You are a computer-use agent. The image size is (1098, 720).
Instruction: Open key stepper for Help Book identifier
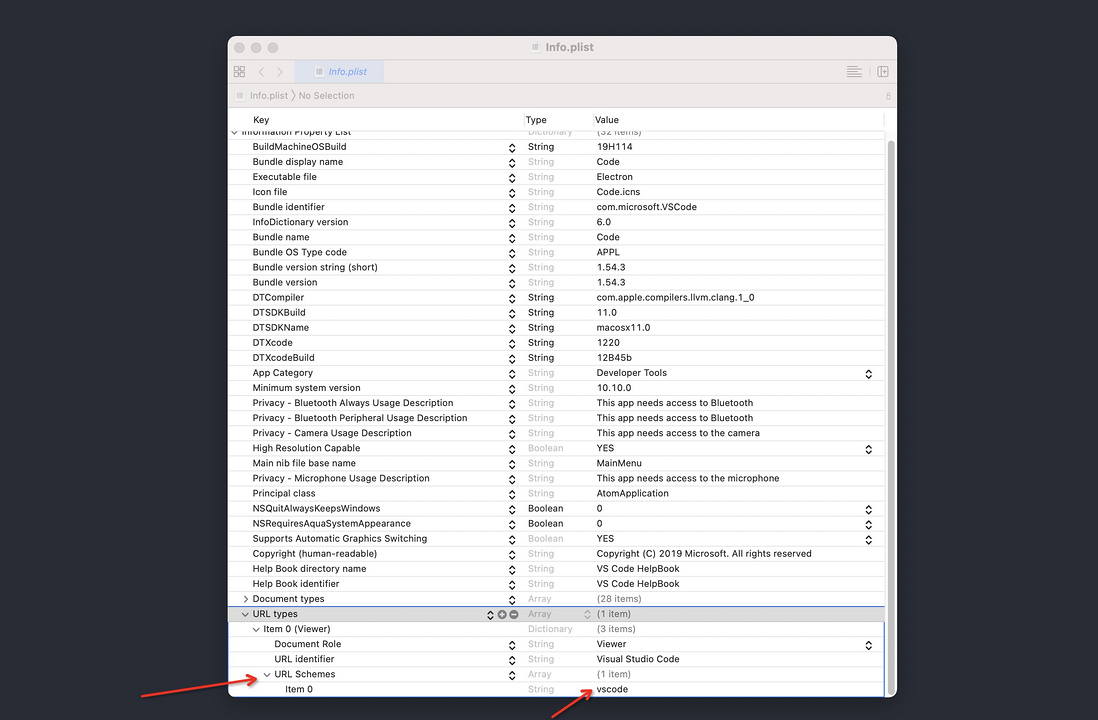click(512, 585)
